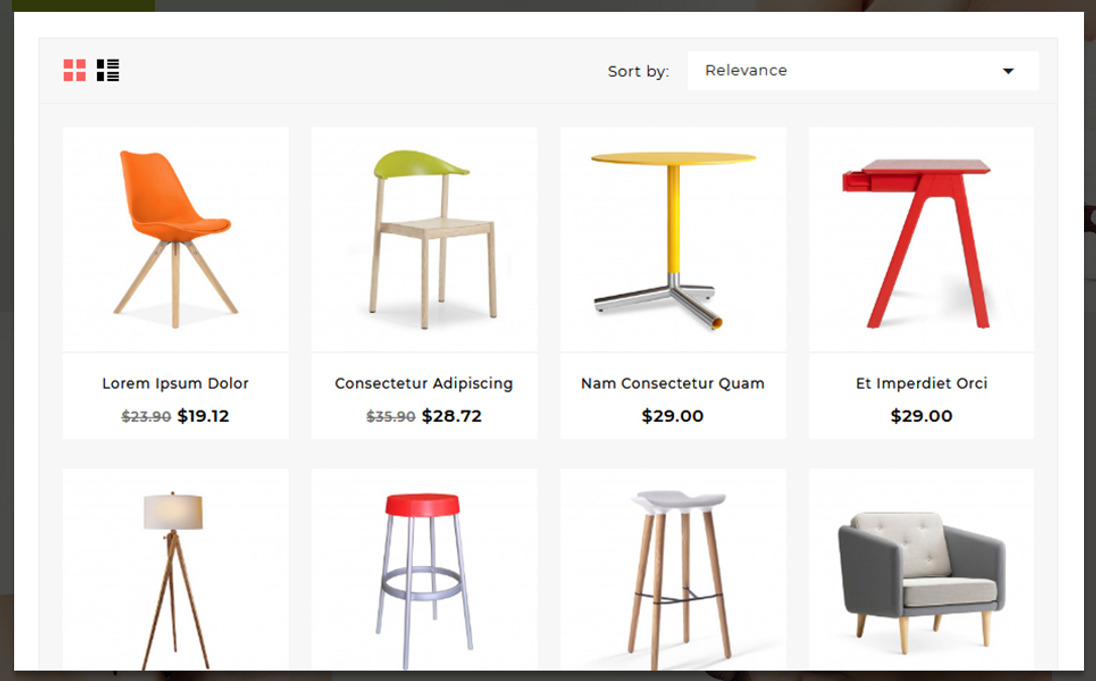This screenshot has width=1096, height=681.
Task: Click the $29.00 price under Et Imperdiet Orci
Action: (x=921, y=416)
